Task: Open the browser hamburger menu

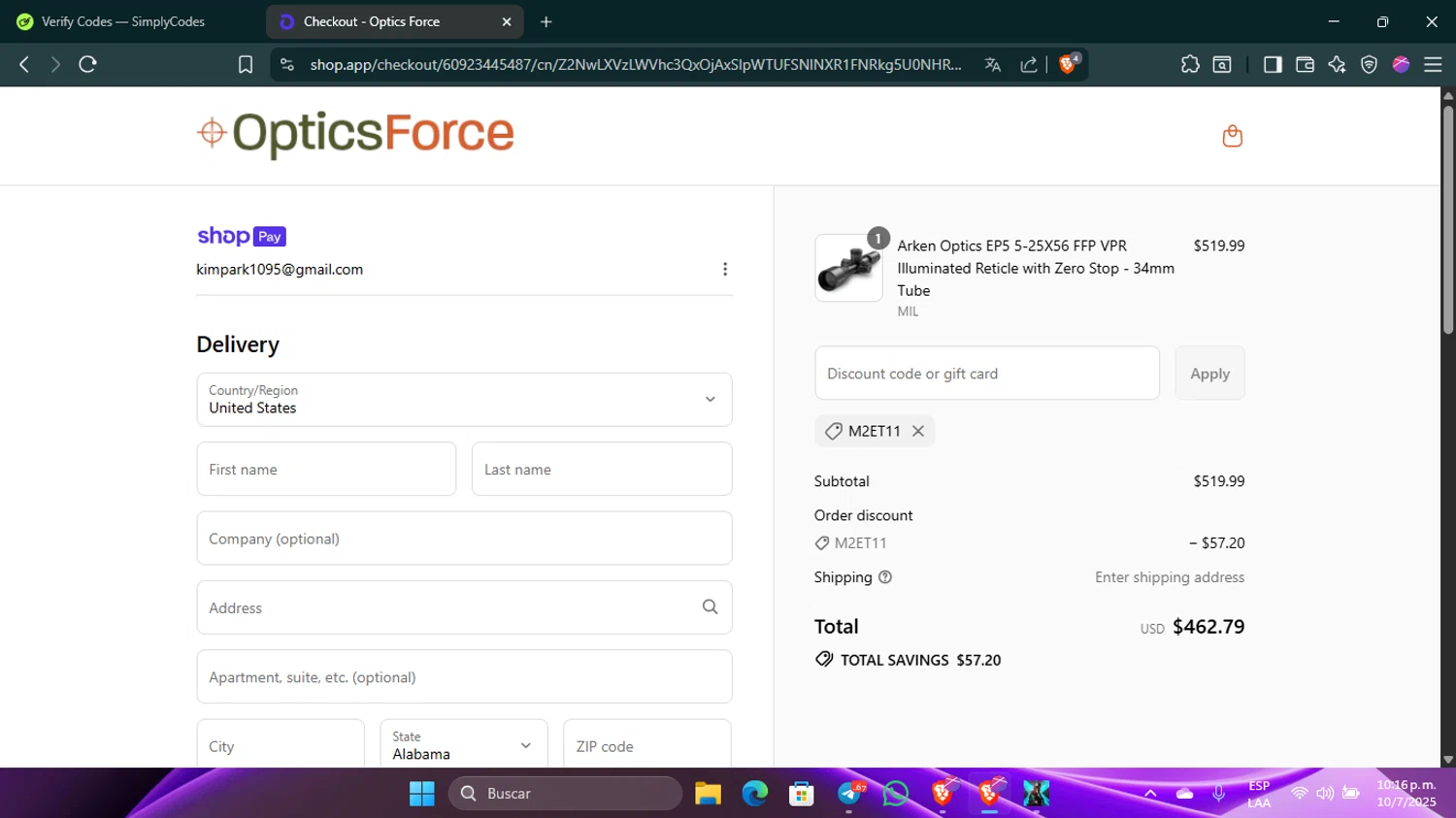Action: point(1433,64)
